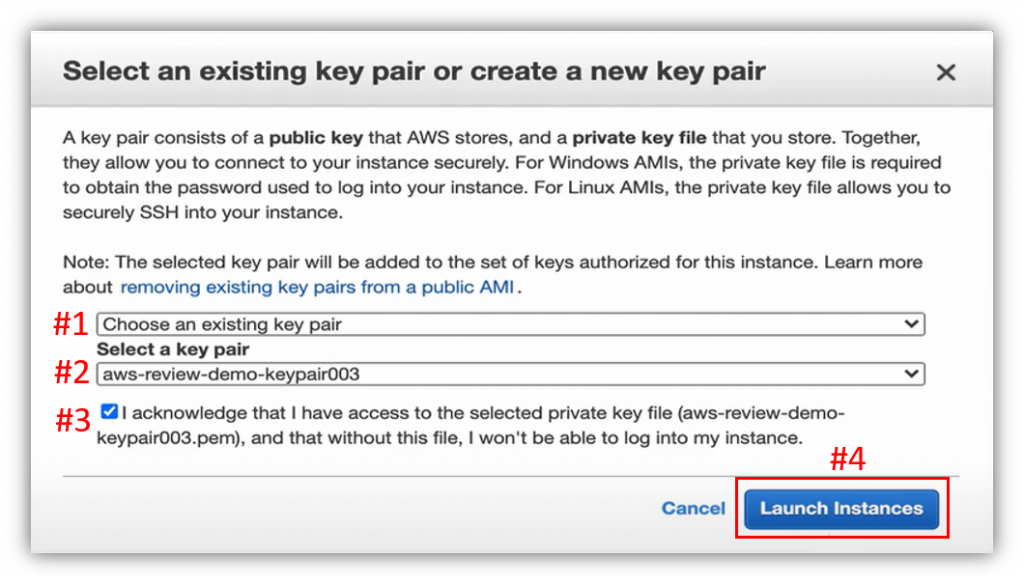Close the key pair dialog with the X

[x=945, y=72]
